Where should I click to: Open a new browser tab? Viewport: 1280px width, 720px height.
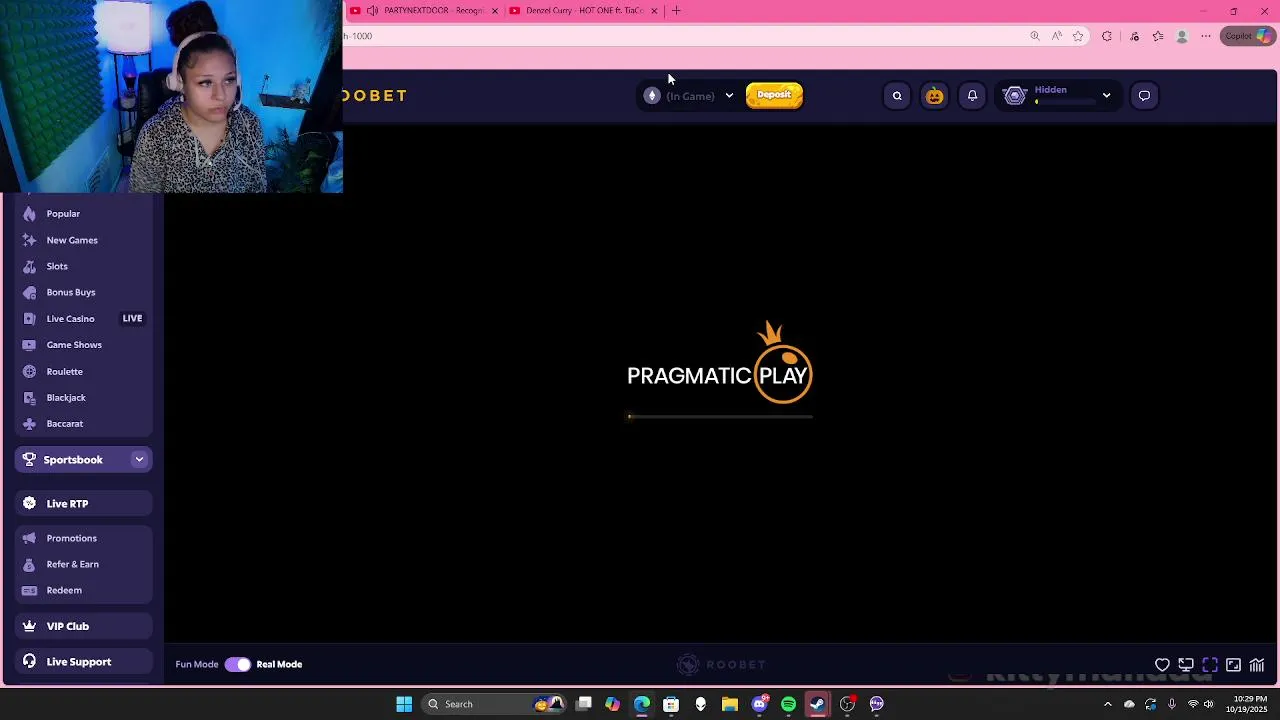[676, 11]
